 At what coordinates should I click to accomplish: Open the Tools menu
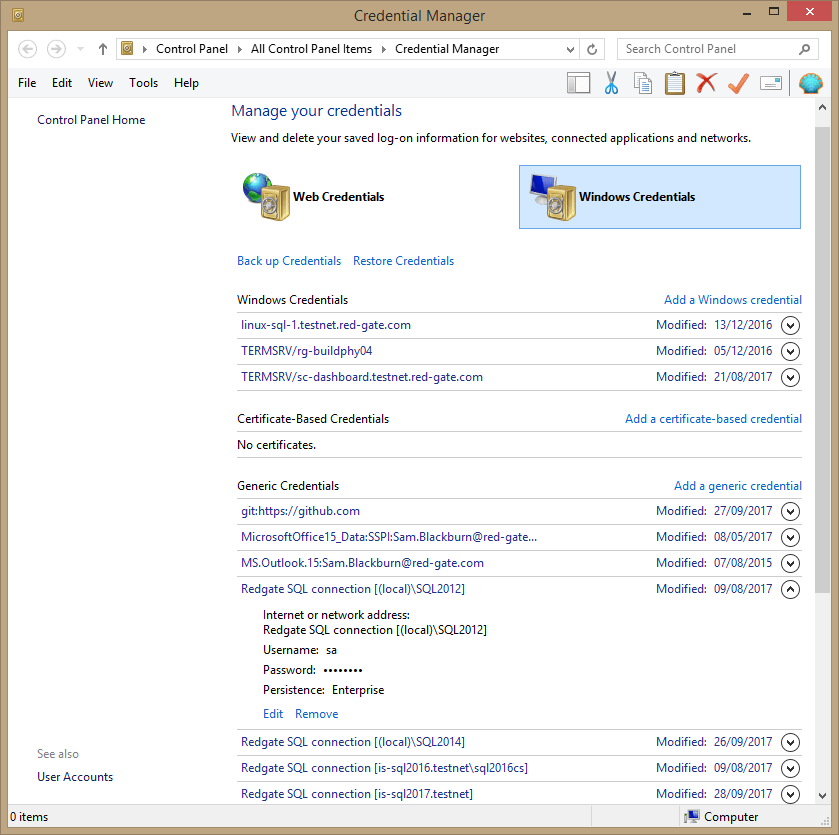pyautogui.click(x=143, y=83)
